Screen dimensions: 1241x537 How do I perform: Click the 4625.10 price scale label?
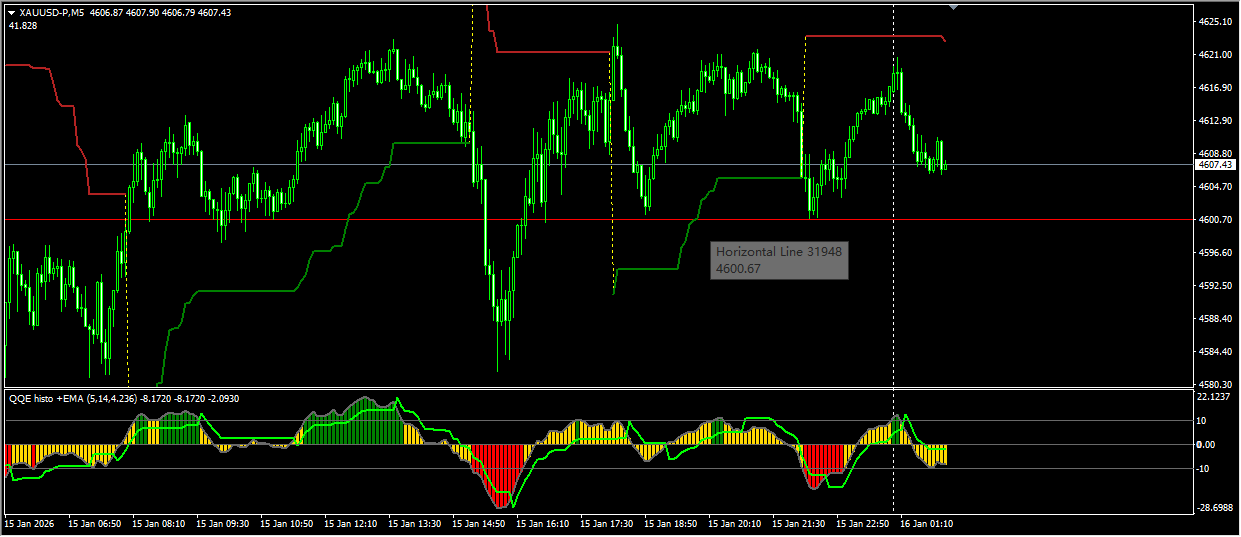[1215, 21]
